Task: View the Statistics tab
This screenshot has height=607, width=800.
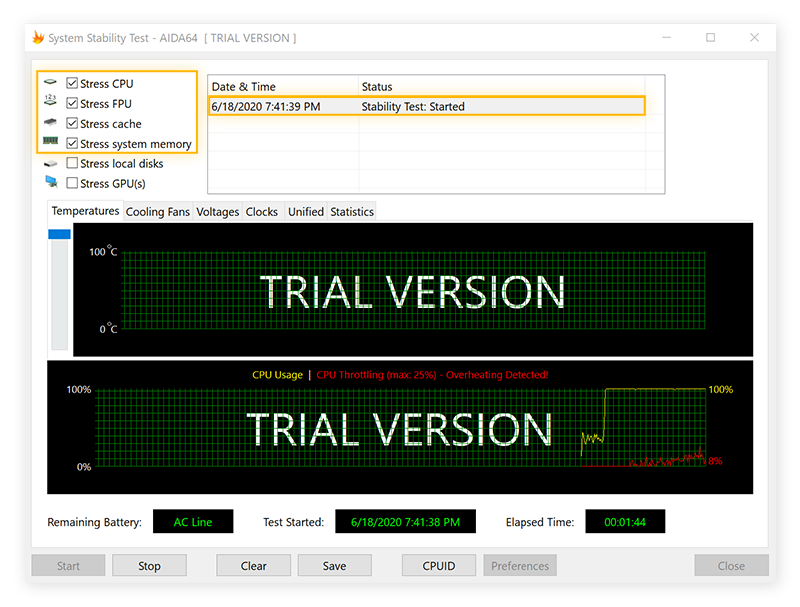Action: tap(351, 211)
